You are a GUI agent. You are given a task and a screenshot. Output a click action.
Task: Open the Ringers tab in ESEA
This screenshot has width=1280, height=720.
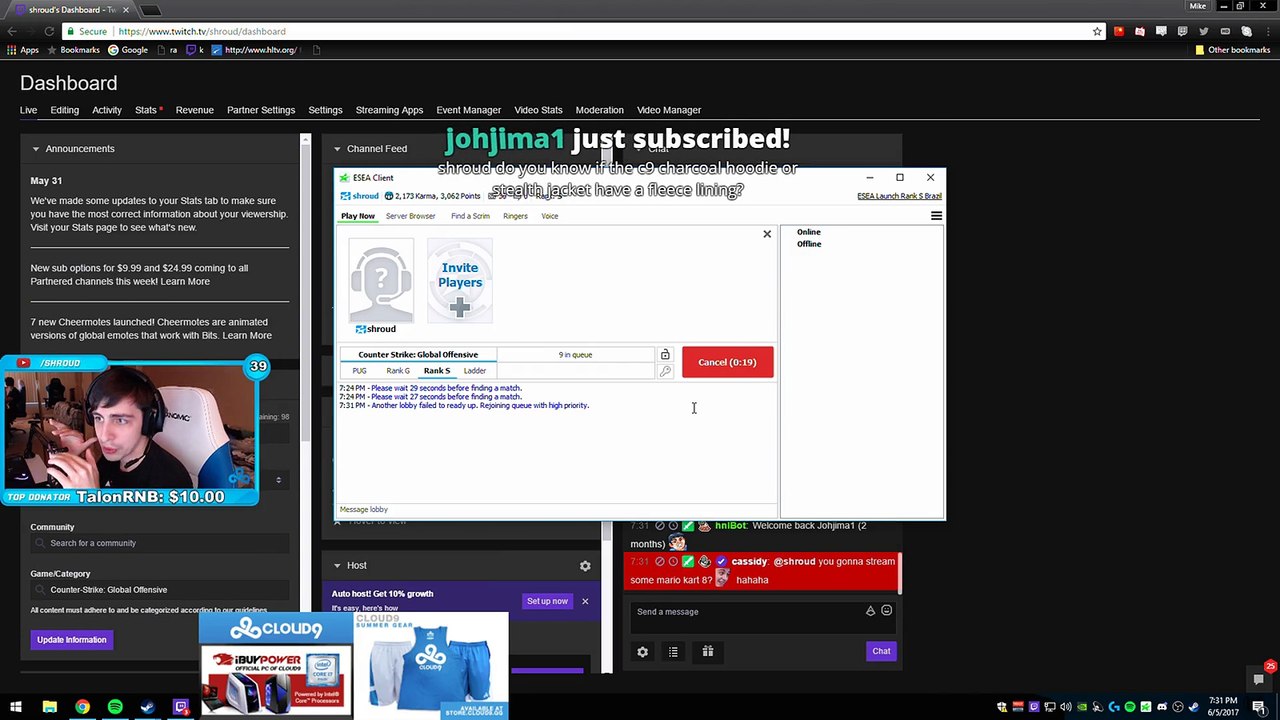pos(515,216)
